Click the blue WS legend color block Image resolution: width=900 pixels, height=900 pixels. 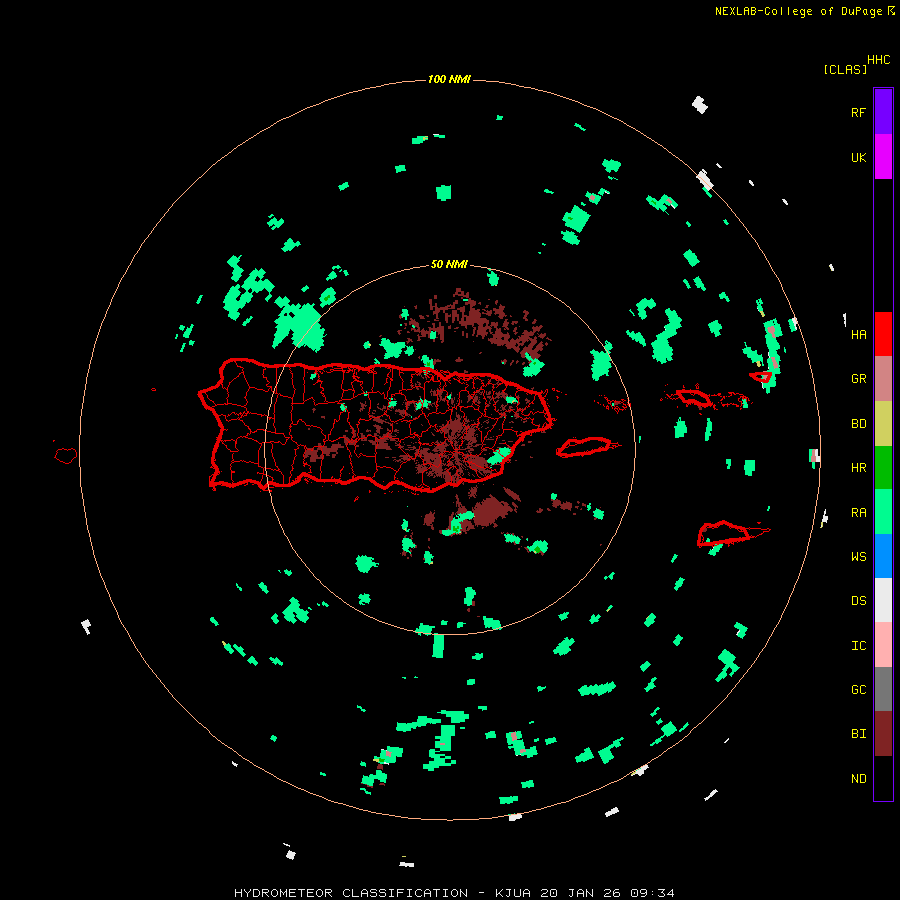(x=883, y=556)
